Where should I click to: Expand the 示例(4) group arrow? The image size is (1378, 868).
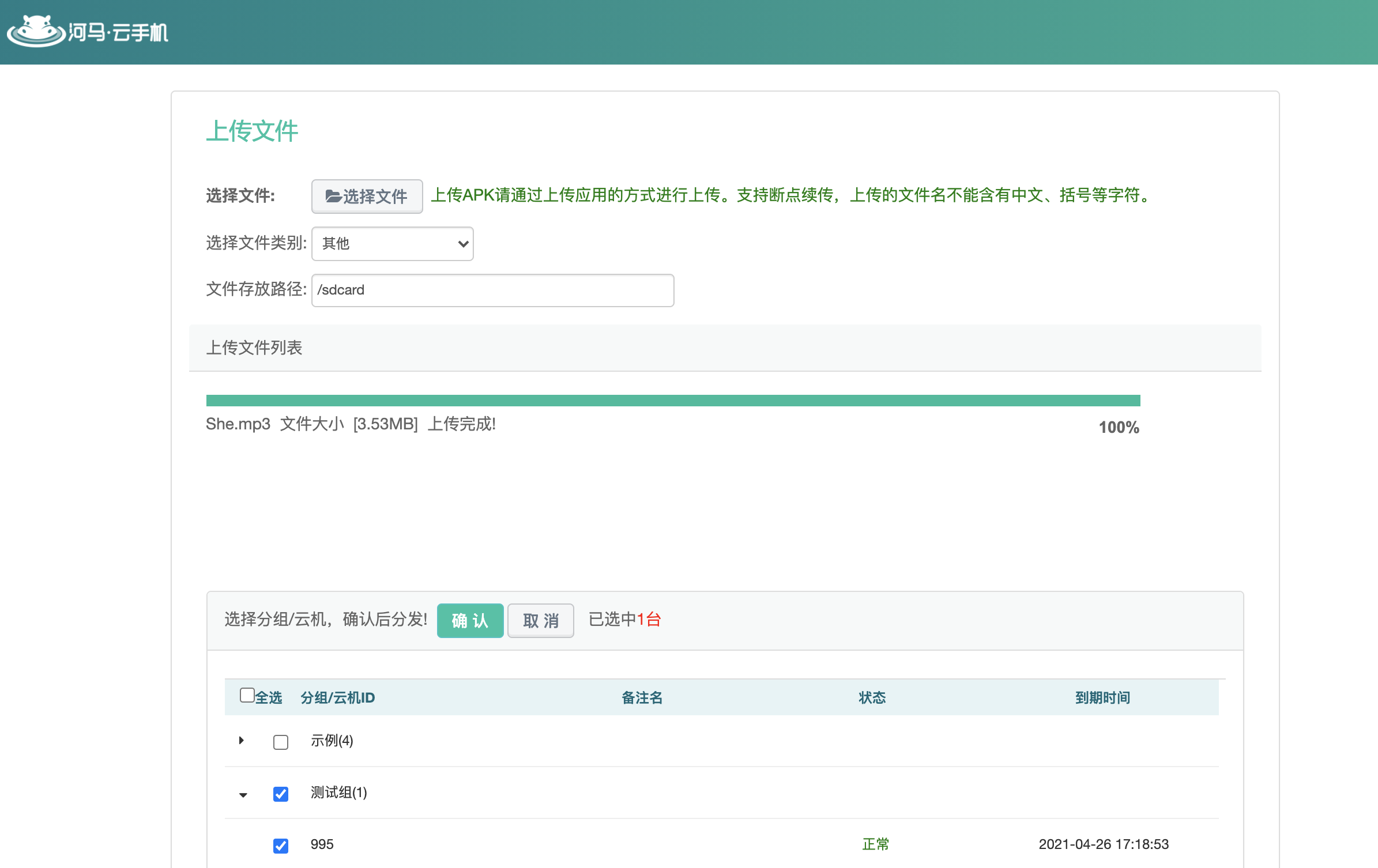coord(242,741)
